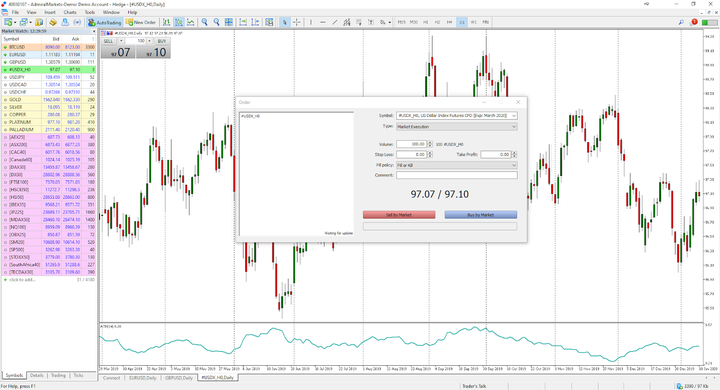
Task: Switch to EURUSD,Daily chart tab
Action: (x=142, y=378)
